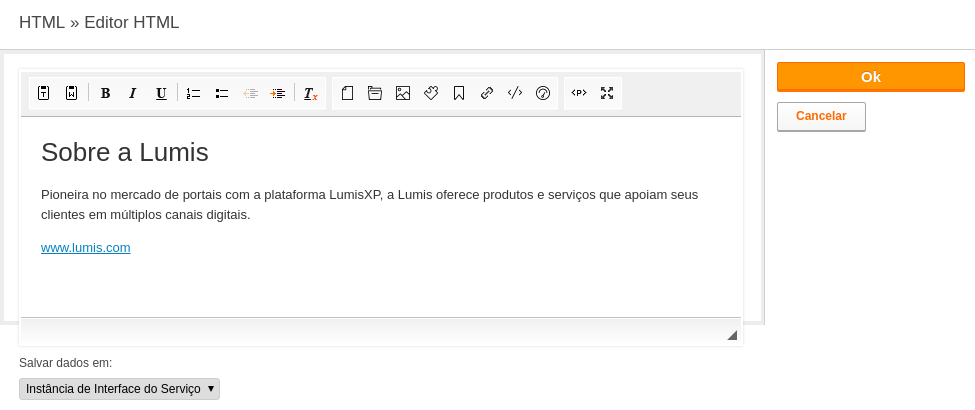
Task: Click the Paste as plain text icon
Action: [44, 93]
